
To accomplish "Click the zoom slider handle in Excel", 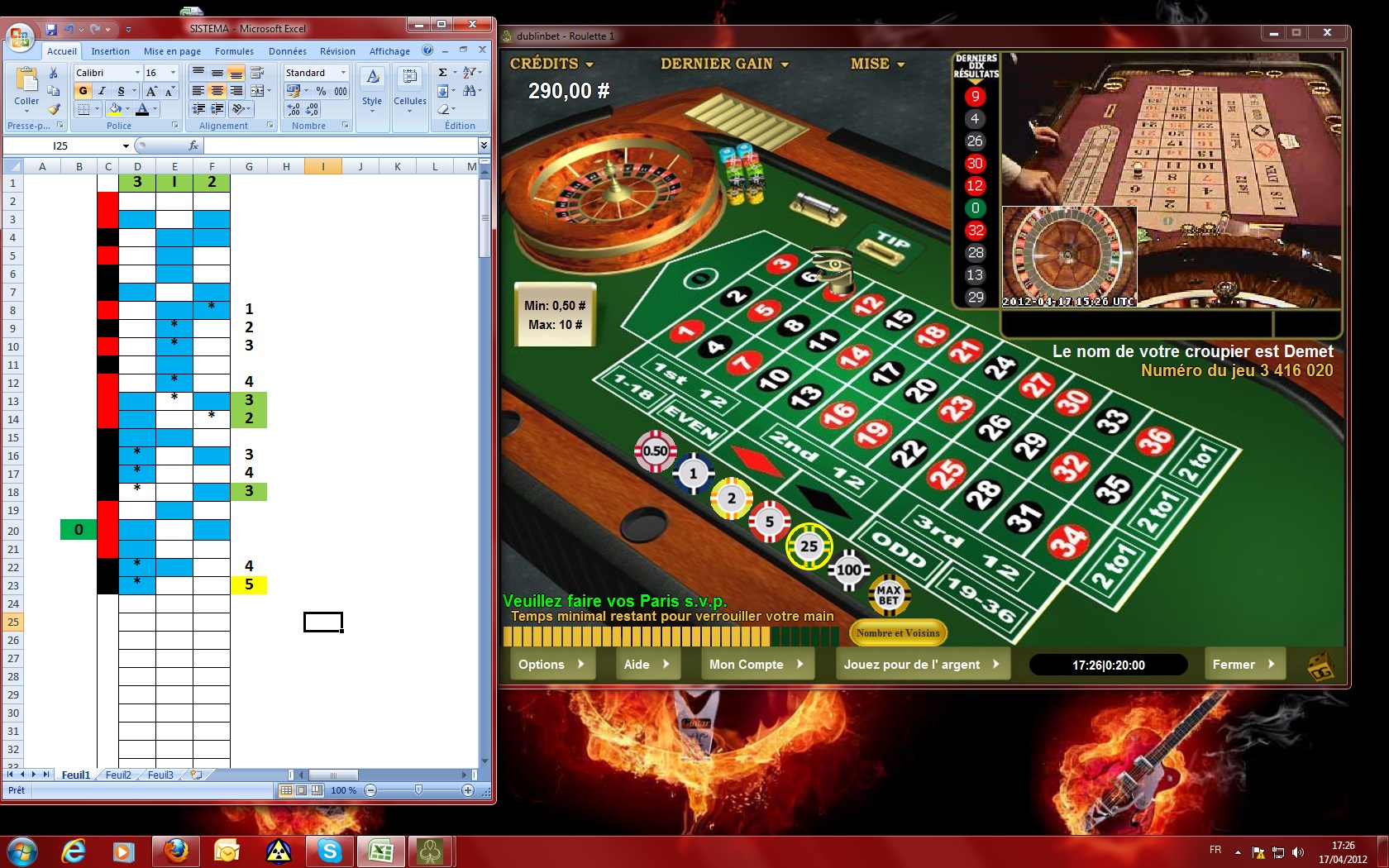I will click(x=418, y=790).
